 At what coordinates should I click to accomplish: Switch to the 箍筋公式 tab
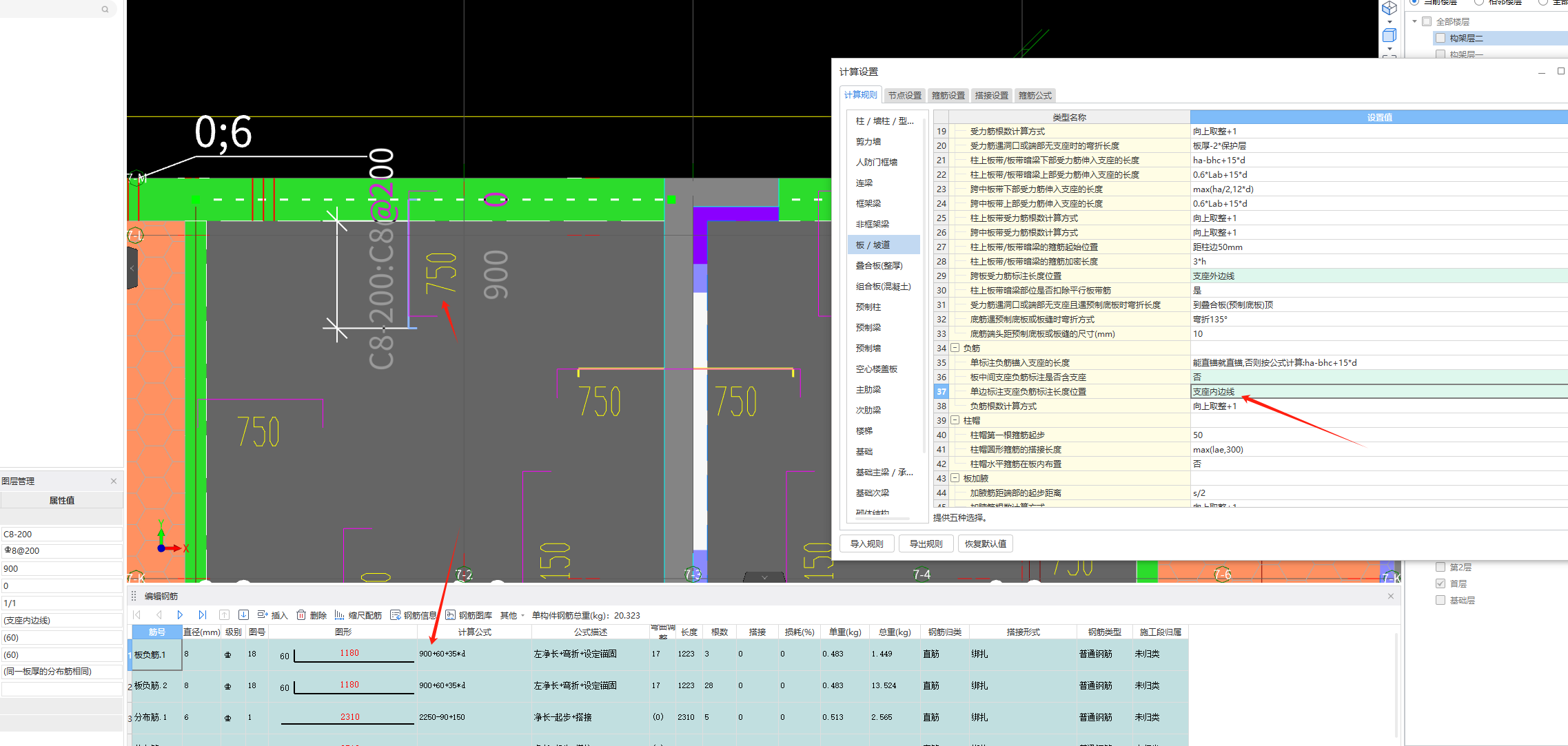1035,95
